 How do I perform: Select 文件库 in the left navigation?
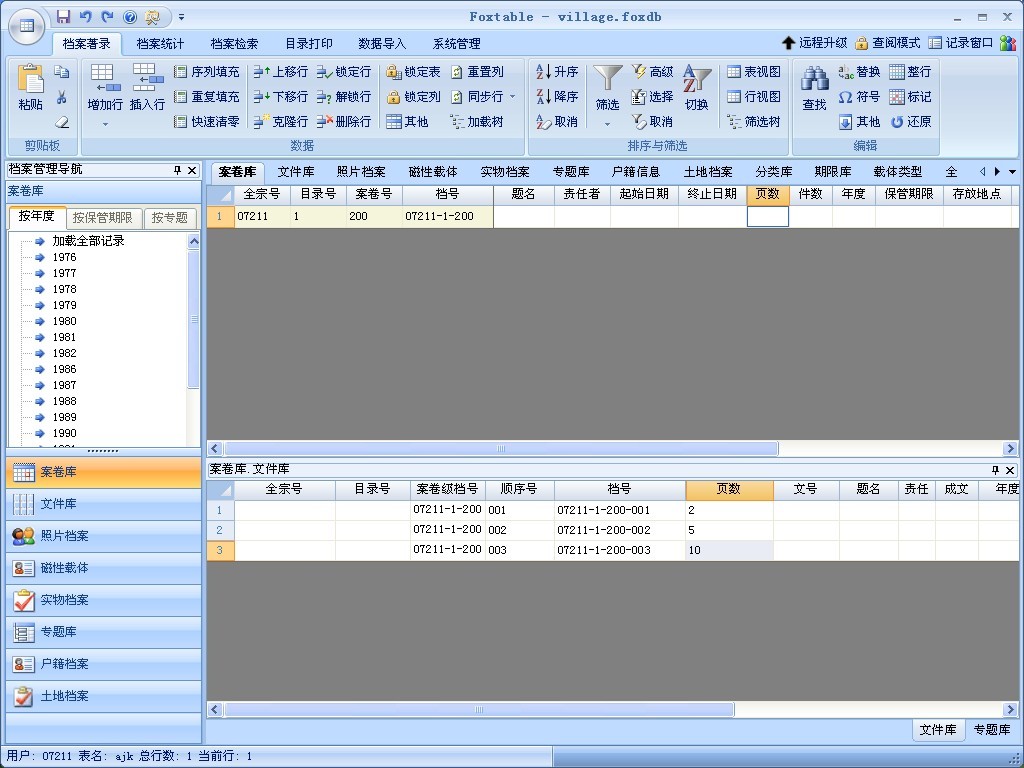click(103, 504)
